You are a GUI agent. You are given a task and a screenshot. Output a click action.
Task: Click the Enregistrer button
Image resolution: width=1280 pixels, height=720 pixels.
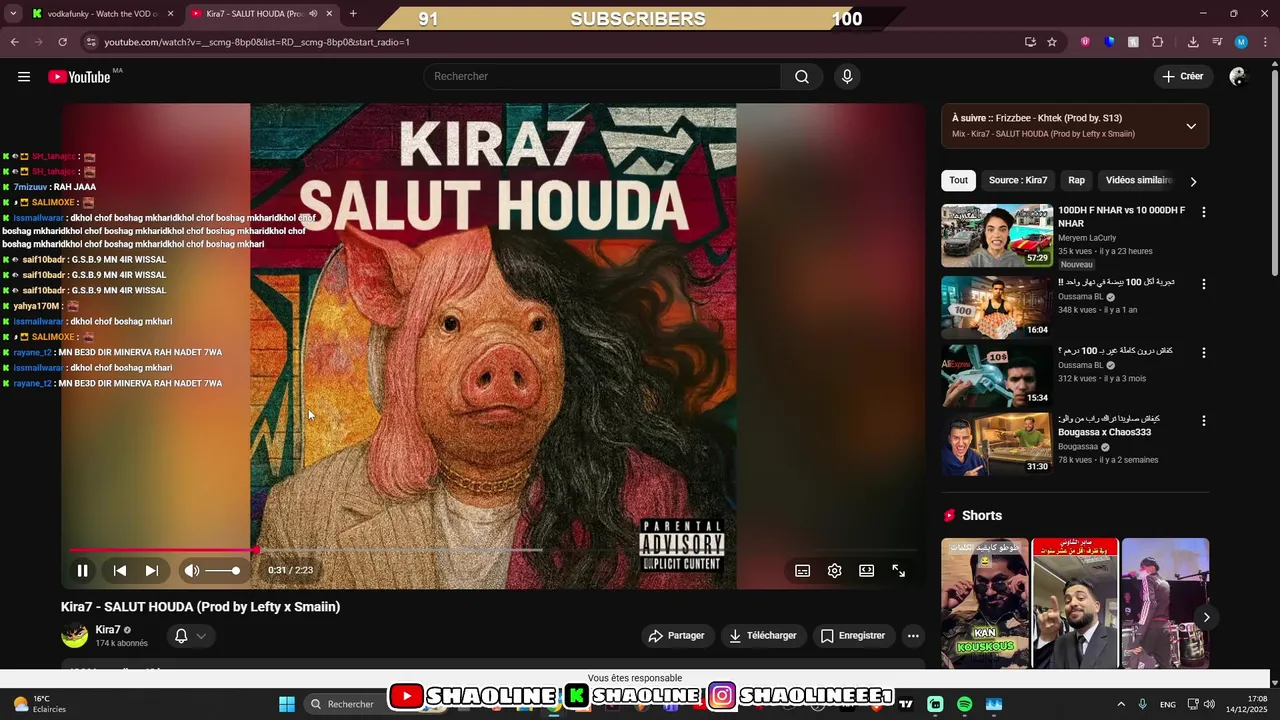(853, 636)
